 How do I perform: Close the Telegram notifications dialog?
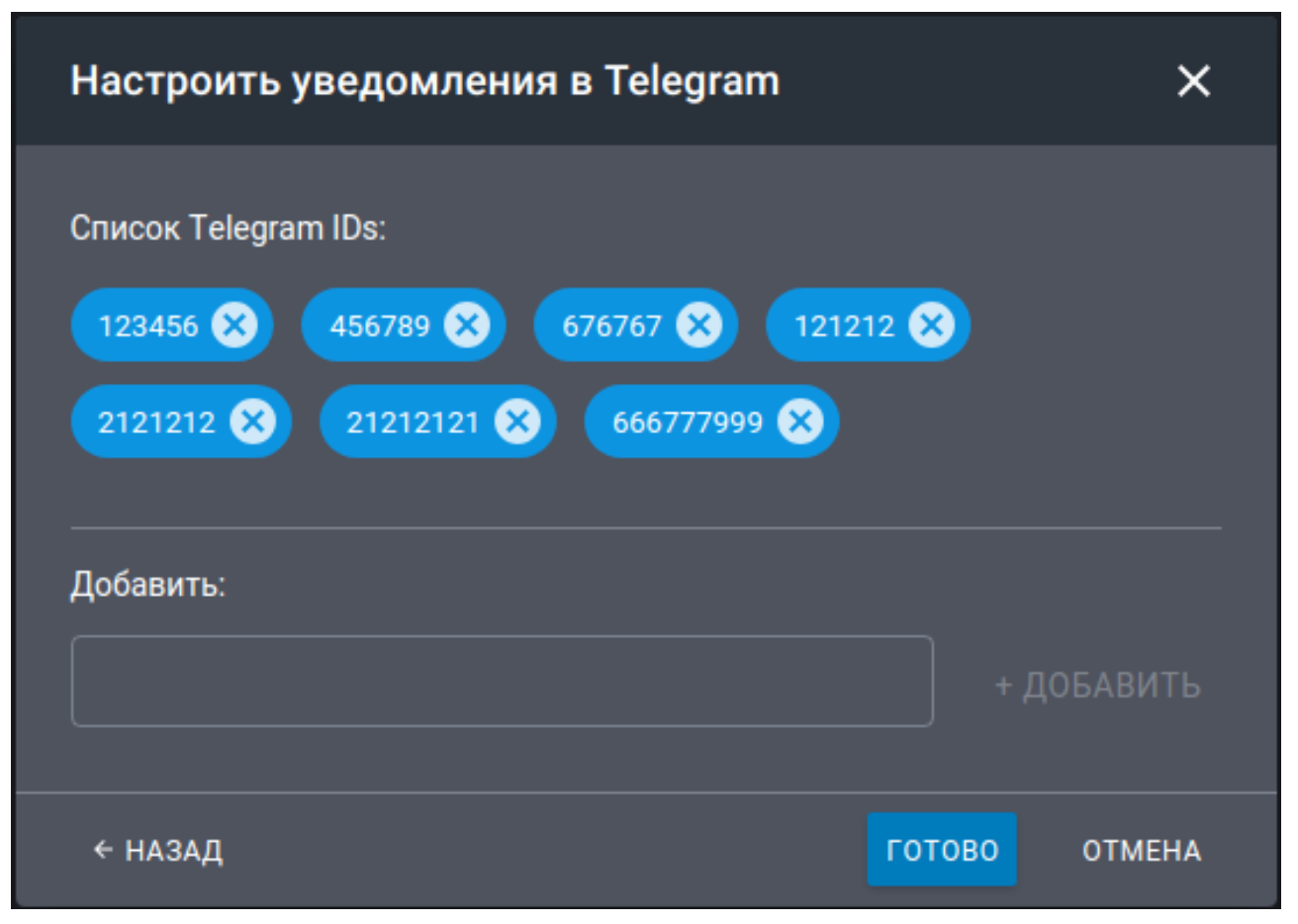pos(1194,81)
